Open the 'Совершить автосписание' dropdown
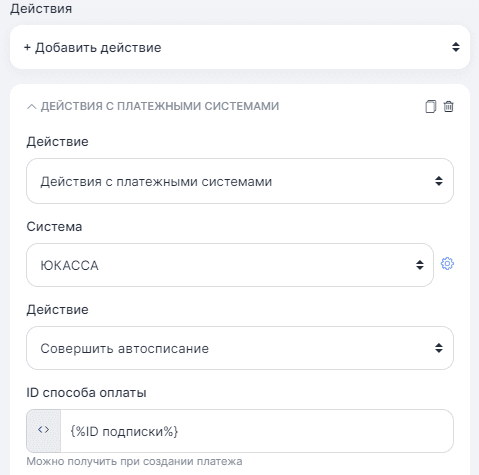This screenshot has width=479, height=475. (240, 348)
